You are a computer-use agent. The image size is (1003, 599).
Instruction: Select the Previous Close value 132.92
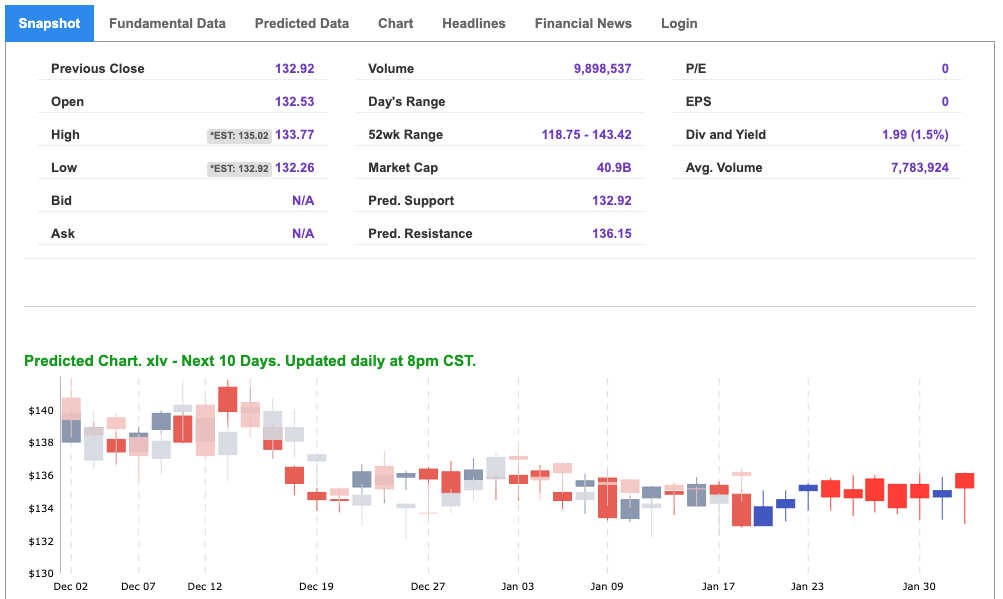[294, 68]
